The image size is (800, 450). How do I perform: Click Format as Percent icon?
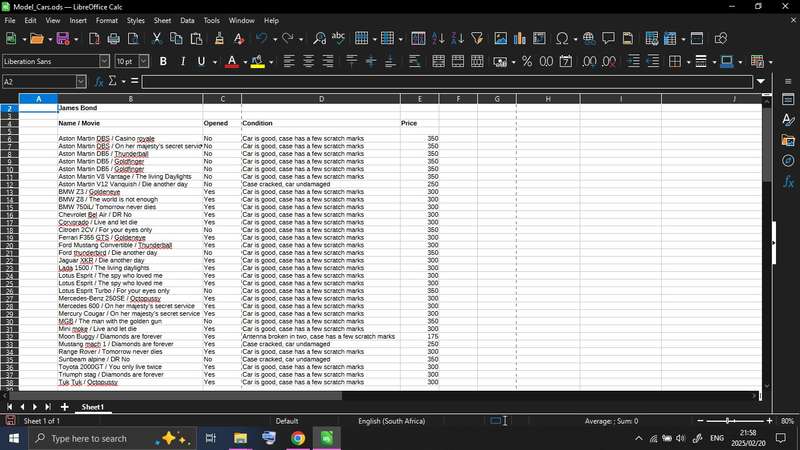click(527, 62)
